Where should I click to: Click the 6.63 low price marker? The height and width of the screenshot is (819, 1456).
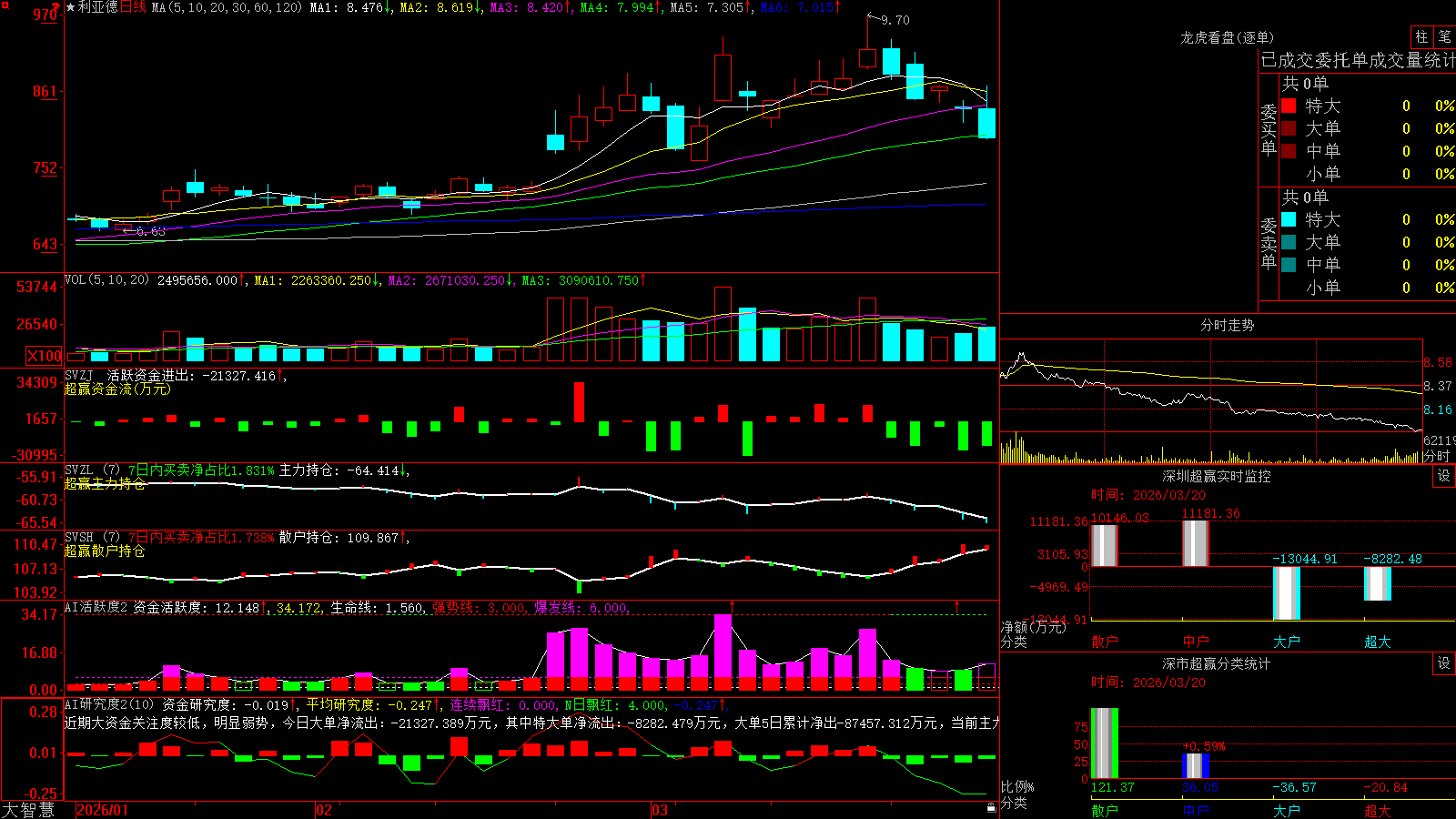click(150, 231)
